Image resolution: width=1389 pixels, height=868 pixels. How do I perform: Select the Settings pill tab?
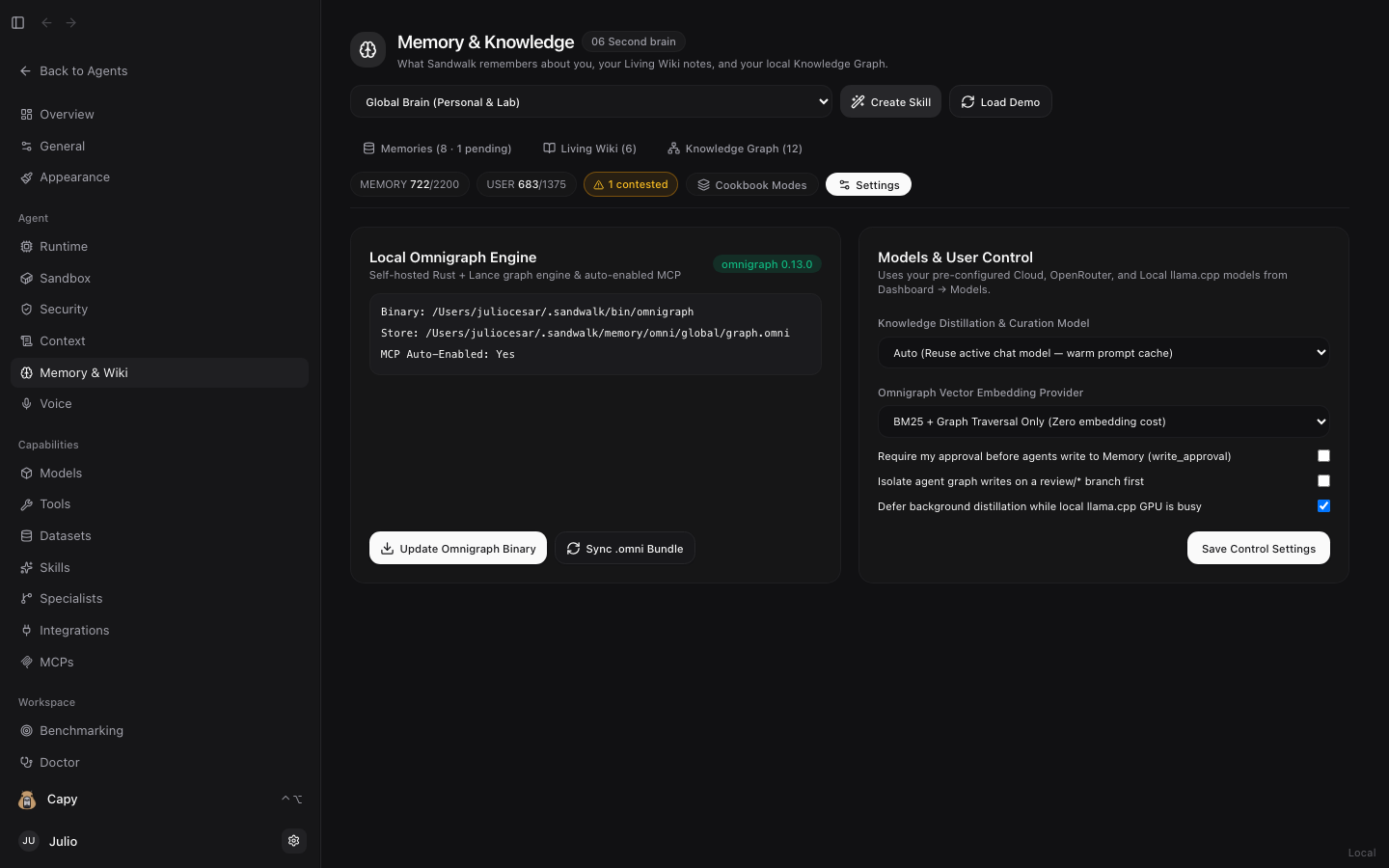pos(868,185)
